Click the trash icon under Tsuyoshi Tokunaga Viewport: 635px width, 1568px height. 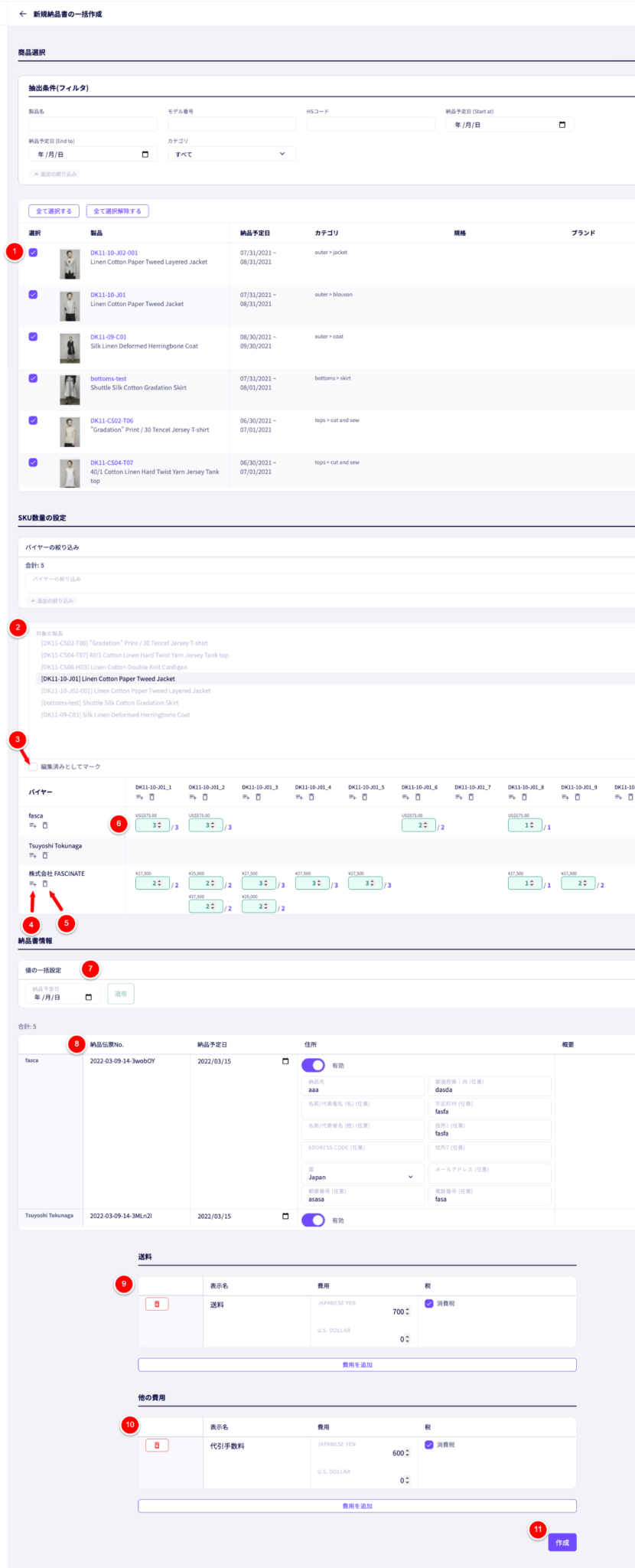point(45,855)
